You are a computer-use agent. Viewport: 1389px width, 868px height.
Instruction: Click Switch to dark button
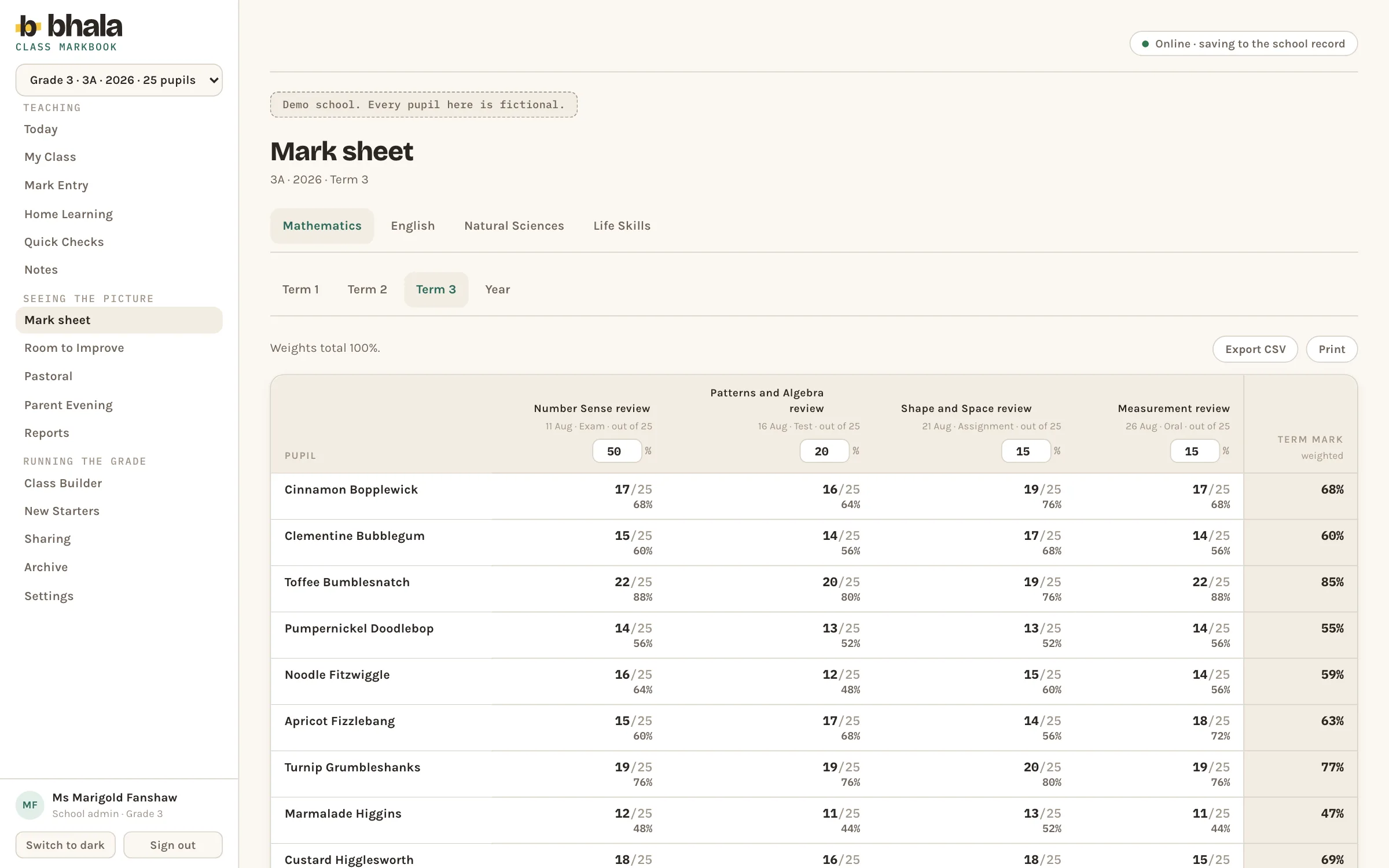point(65,845)
